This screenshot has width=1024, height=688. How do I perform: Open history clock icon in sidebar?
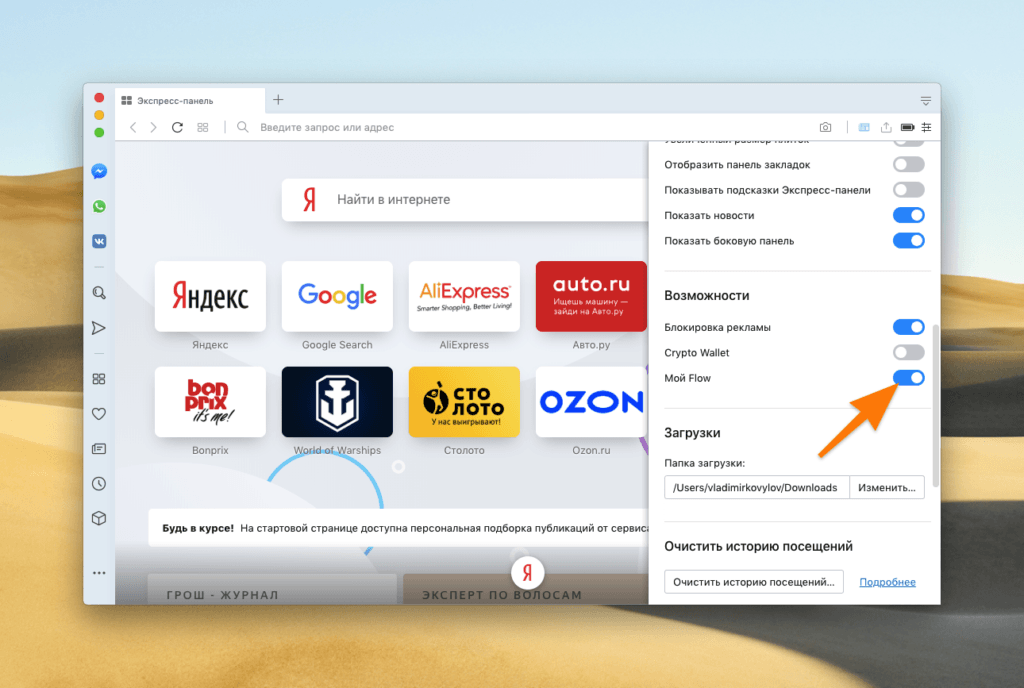tap(99, 484)
